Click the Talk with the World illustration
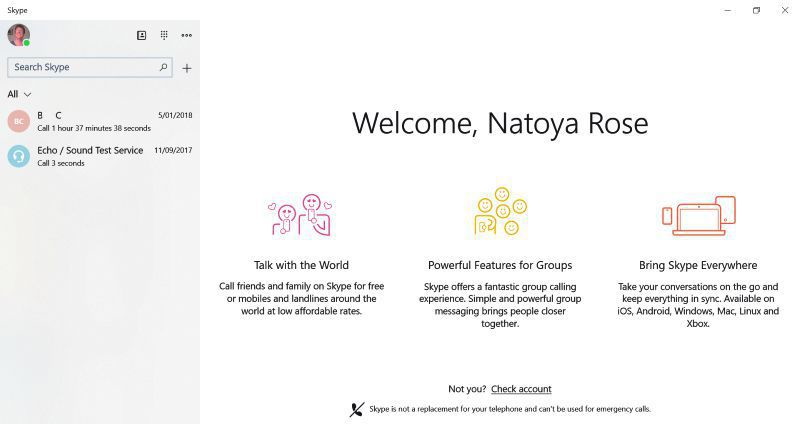 pyautogui.click(x=301, y=215)
